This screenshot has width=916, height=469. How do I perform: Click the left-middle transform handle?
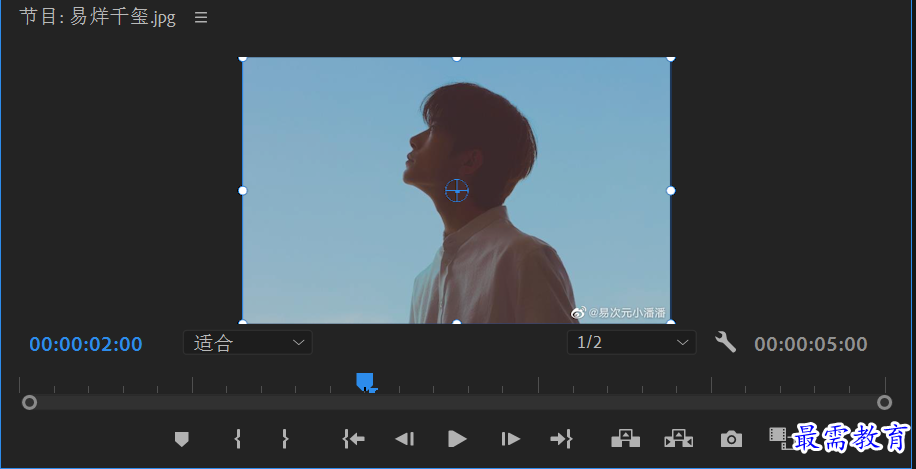coord(243,190)
